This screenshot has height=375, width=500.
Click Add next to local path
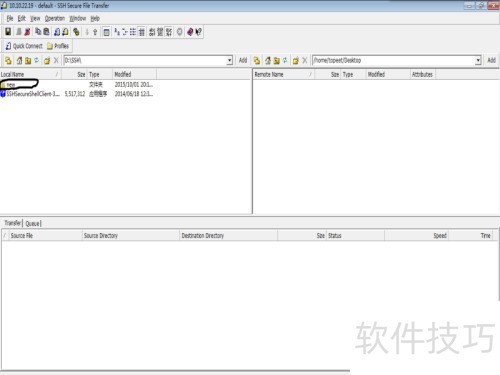pyautogui.click(x=243, y=60)
